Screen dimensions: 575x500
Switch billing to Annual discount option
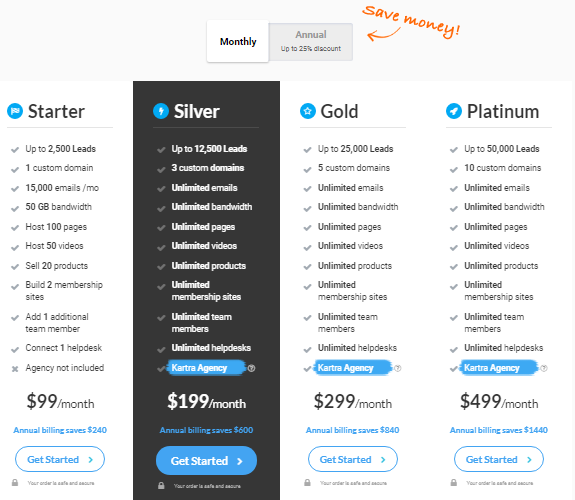[311, 41]
